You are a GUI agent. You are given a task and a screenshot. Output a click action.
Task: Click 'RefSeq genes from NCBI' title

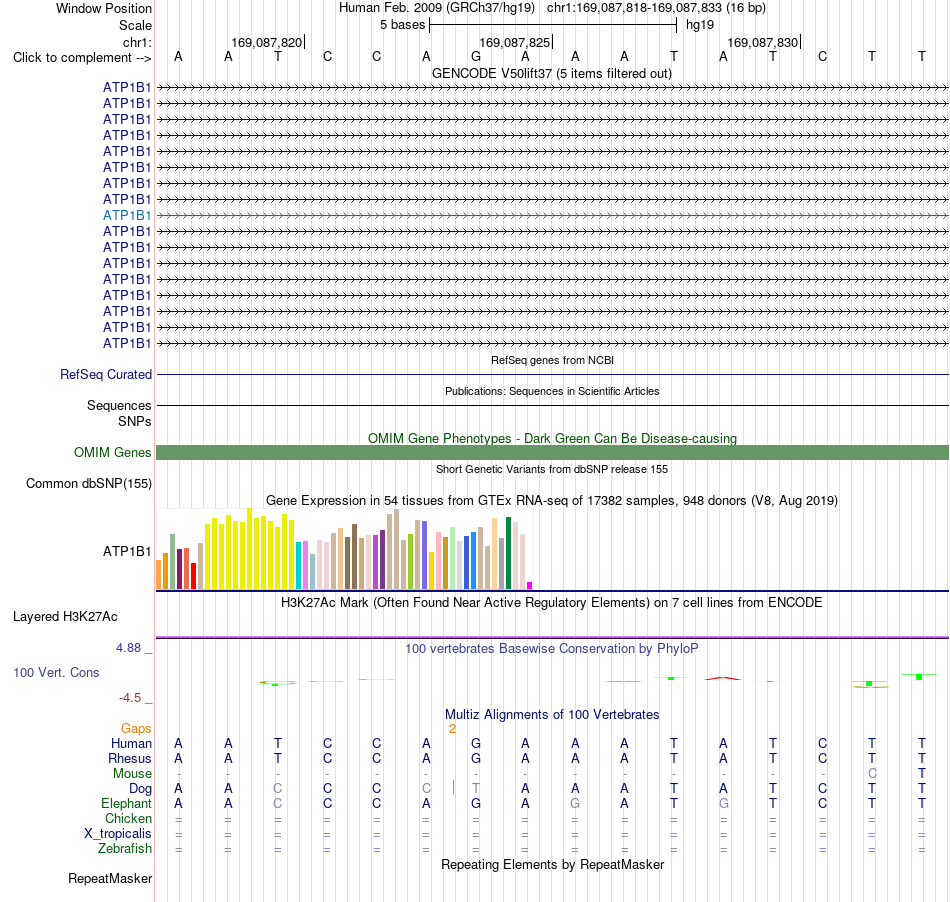pos(552,360)
